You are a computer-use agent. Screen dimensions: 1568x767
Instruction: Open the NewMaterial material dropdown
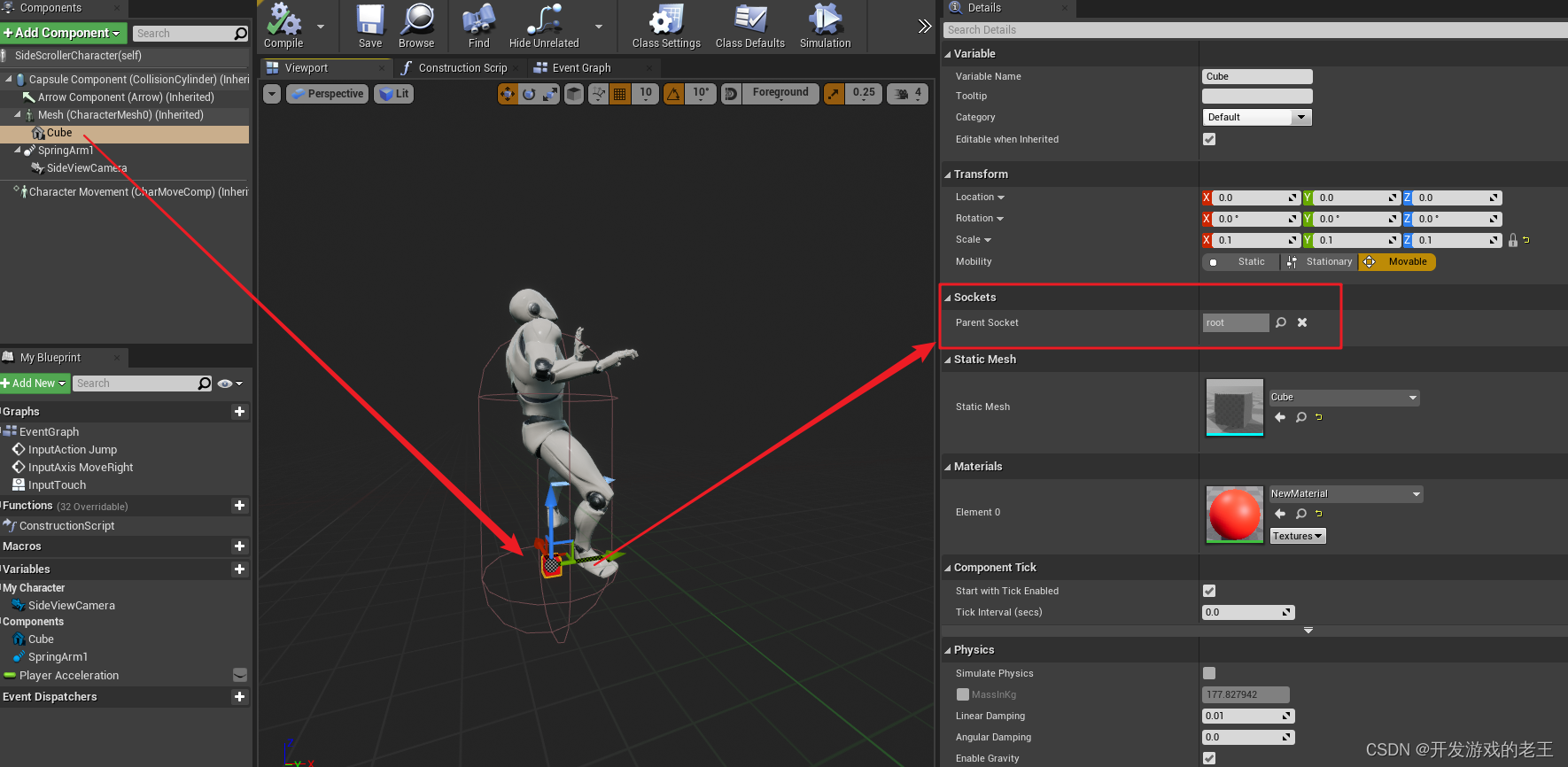pyautogui.click(x=1346, y=493)
